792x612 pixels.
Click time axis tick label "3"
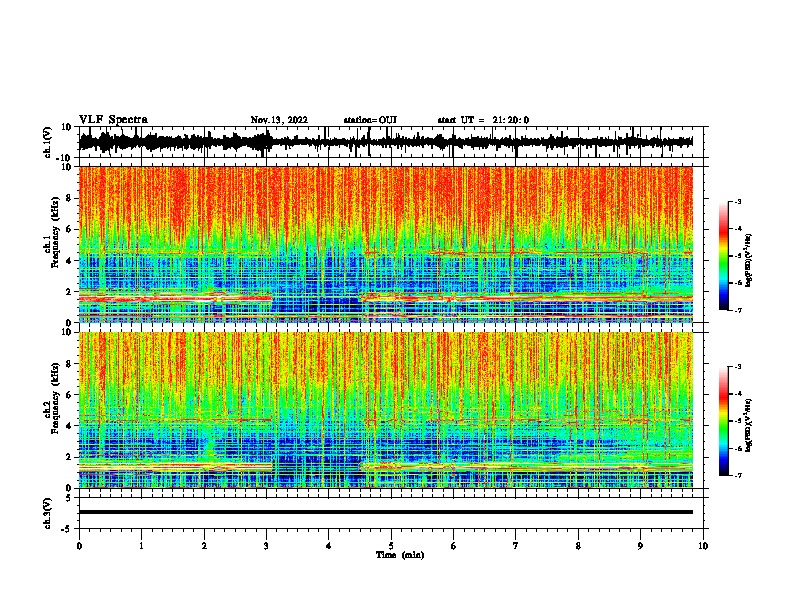(266, 546)
